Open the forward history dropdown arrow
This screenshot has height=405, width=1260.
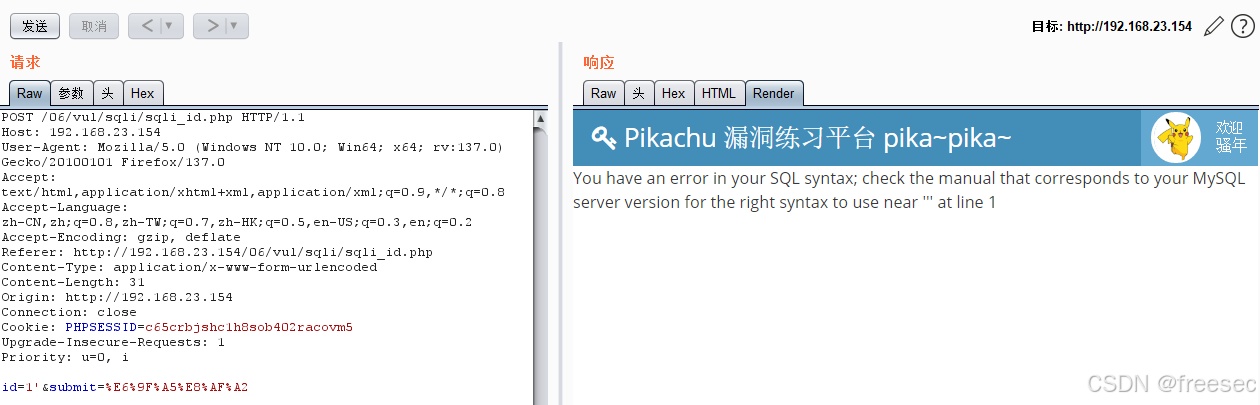[236, 26]
